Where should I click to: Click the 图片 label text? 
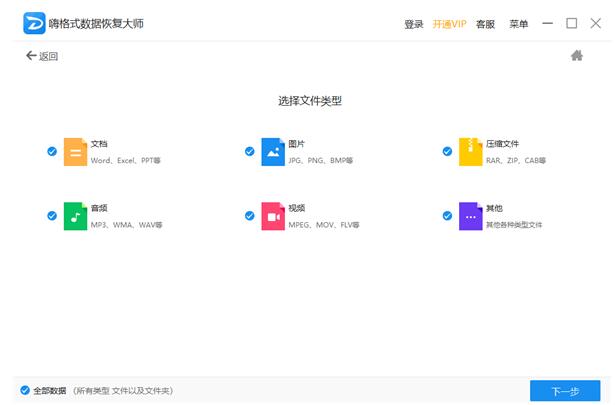pyautogui.click(x=297, y=144)
